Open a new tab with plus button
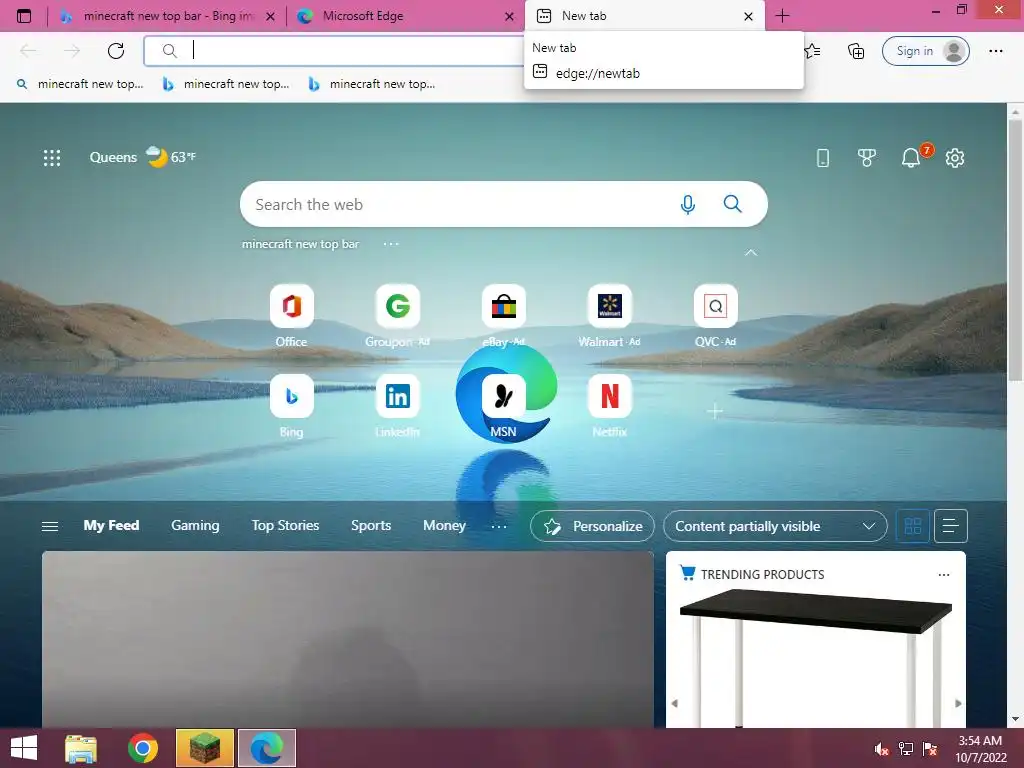Screen dimensions: 1024x768 (782, 16)
